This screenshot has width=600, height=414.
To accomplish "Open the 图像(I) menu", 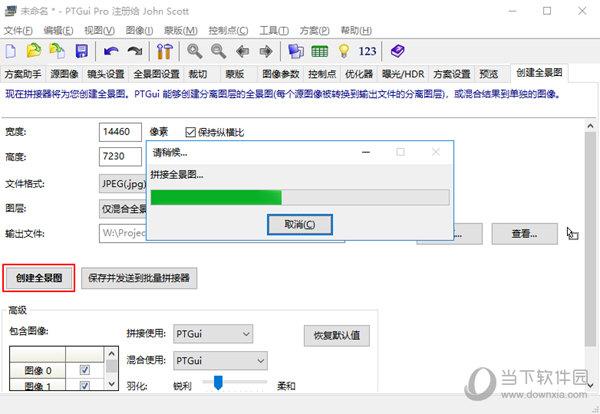I will coord(139,31).
